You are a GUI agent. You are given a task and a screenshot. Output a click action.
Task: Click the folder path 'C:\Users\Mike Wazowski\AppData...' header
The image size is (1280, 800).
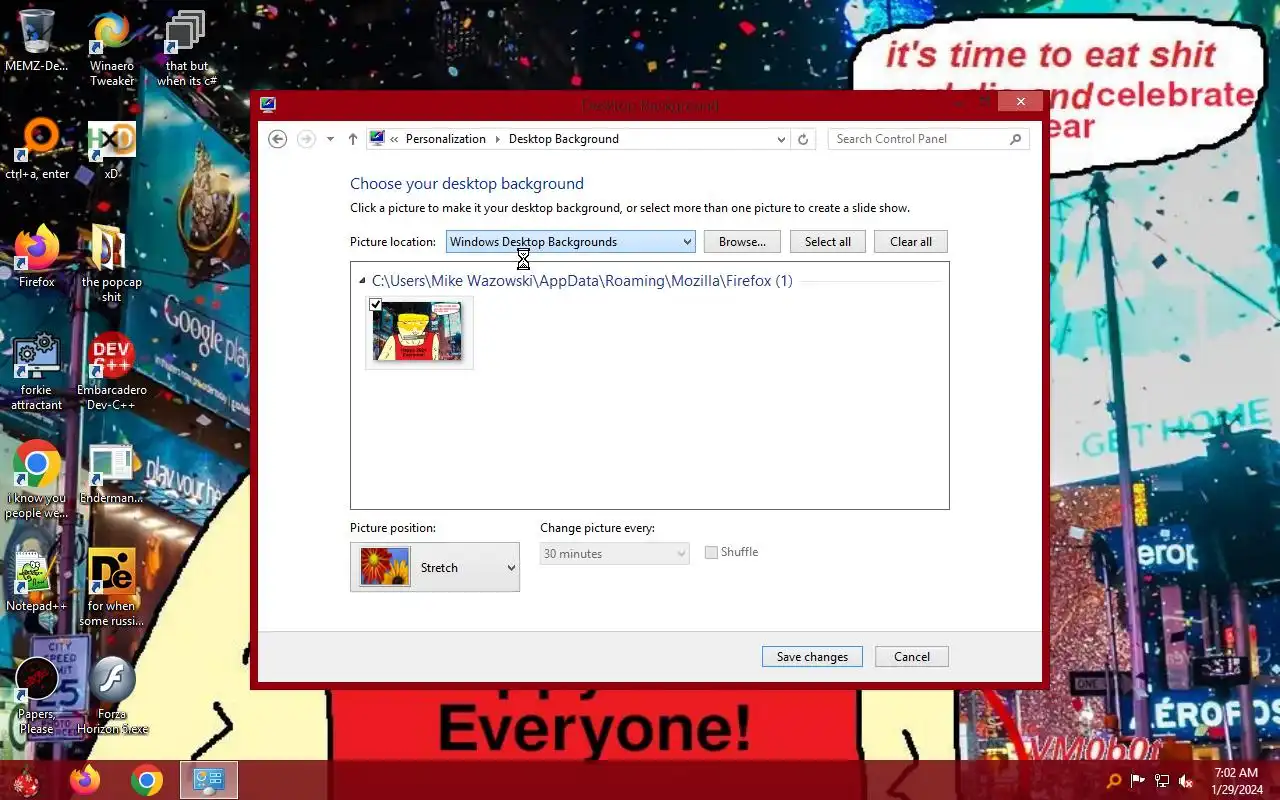click(x=582, y=281)
